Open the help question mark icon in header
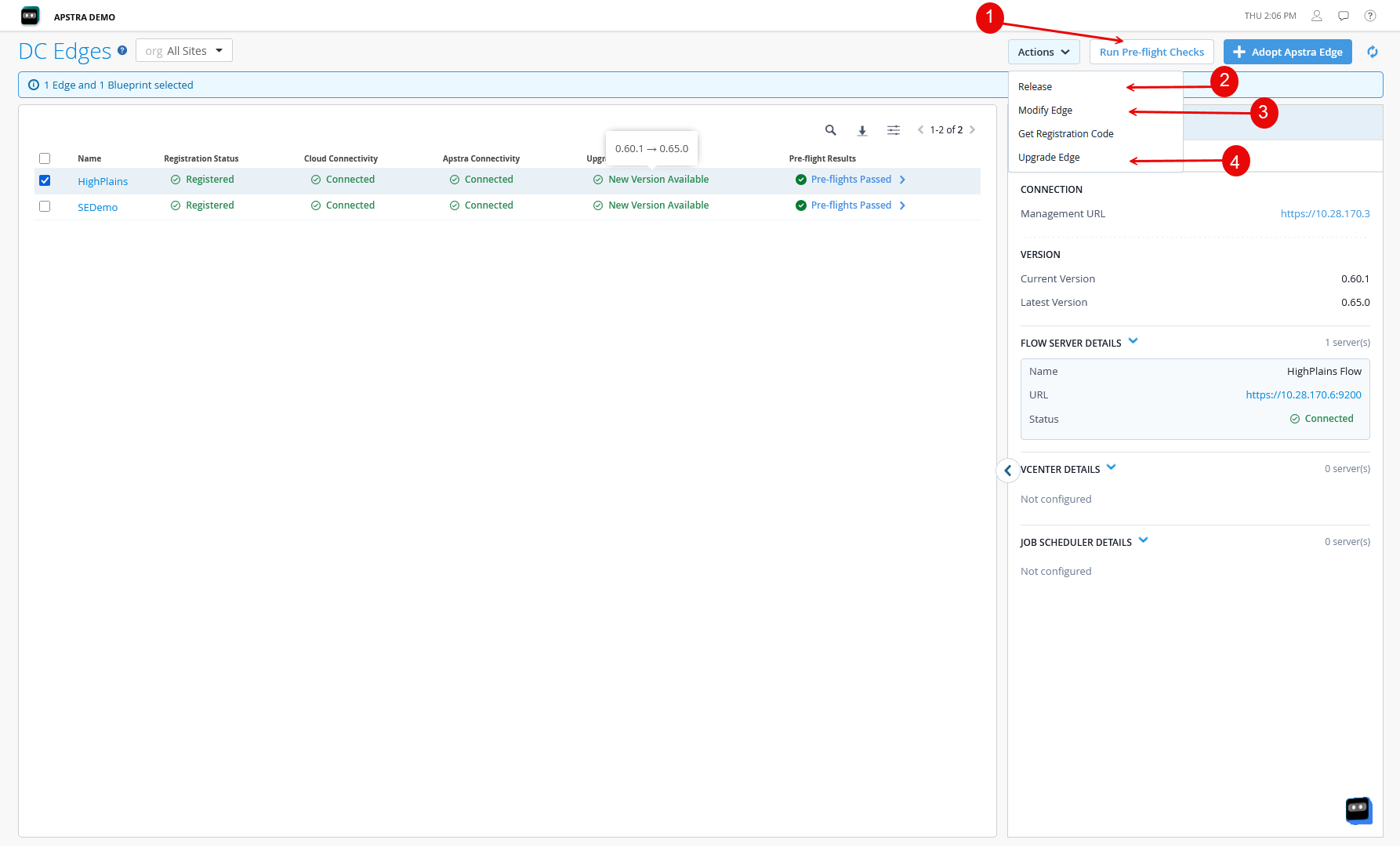 click(1370, 16)
